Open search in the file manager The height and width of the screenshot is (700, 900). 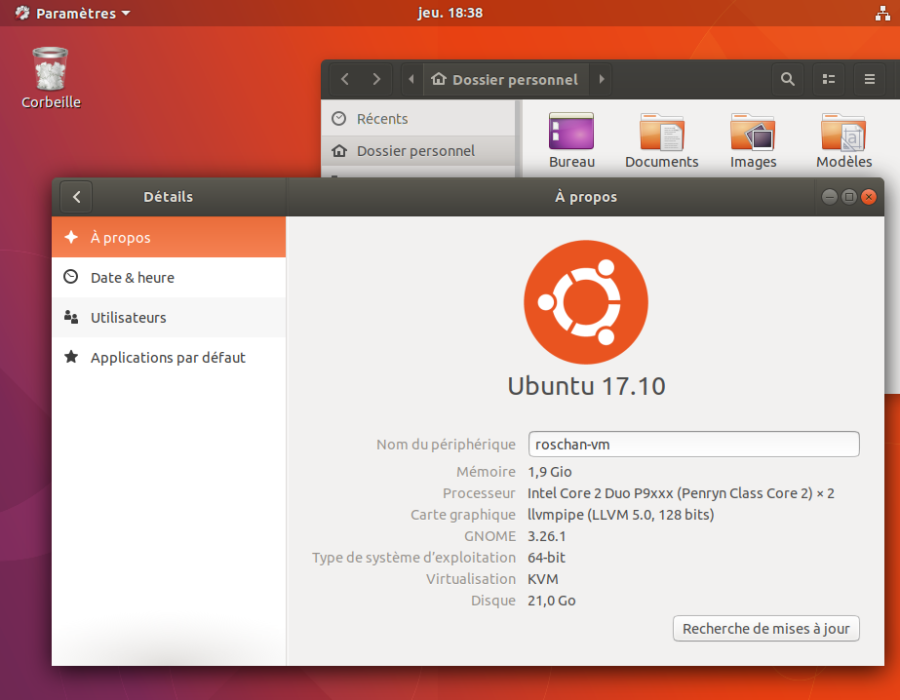[788, 79]
